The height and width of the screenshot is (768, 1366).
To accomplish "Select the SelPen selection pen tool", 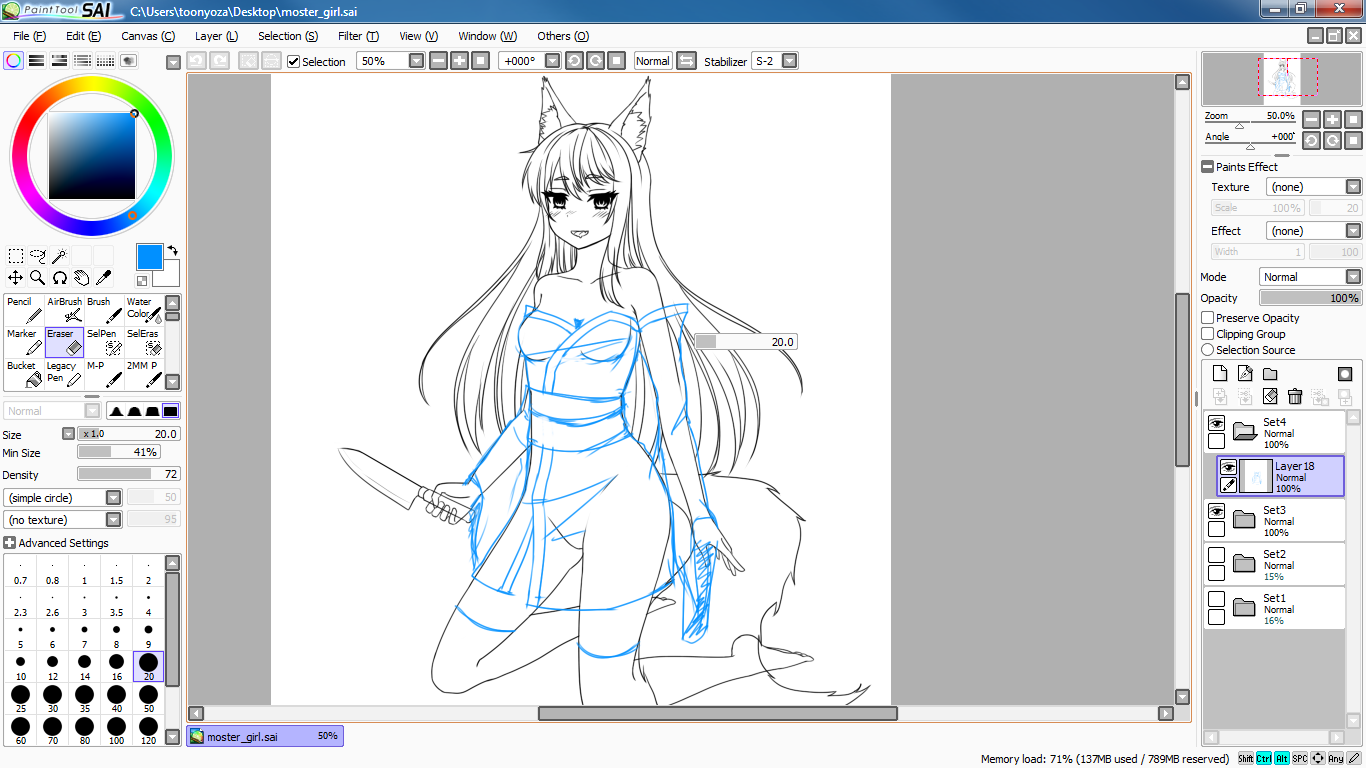I will click(x=104, y=342).
